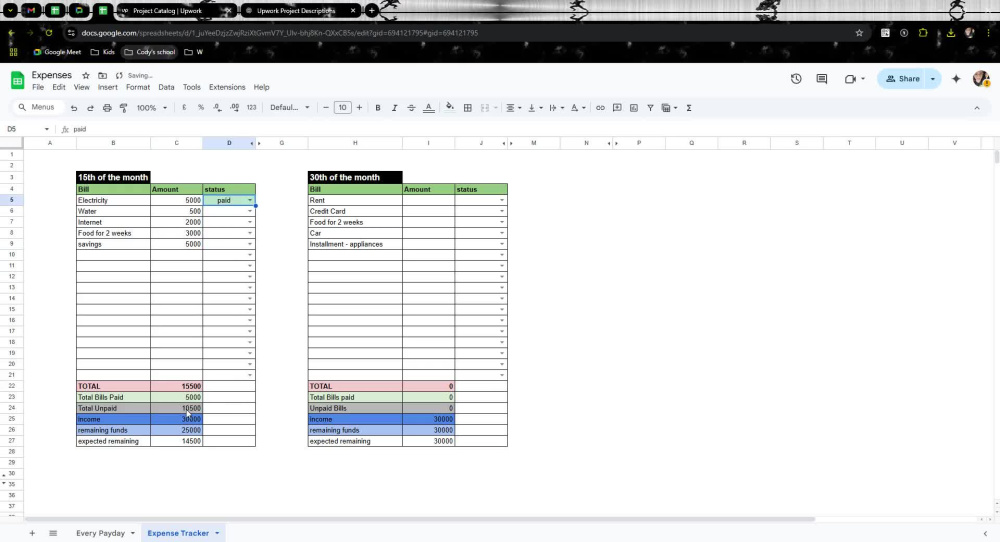Format as percent button
This screenshot has height=542, width=1000.
tap(201, 108)
